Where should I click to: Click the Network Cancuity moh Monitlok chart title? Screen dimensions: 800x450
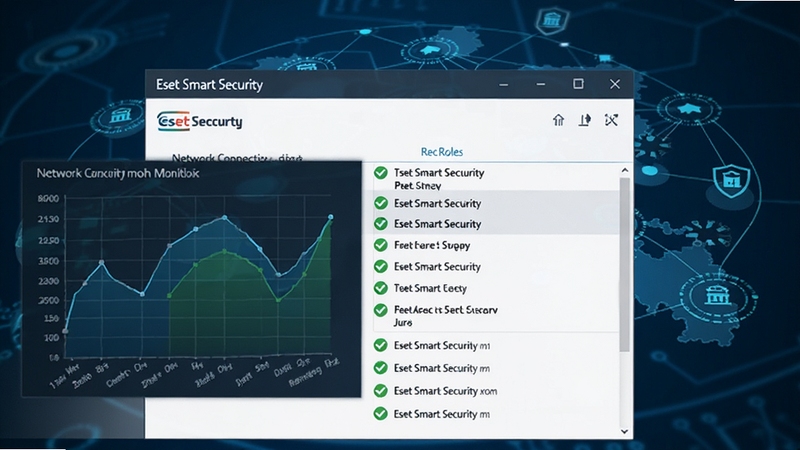click(118, 173)
